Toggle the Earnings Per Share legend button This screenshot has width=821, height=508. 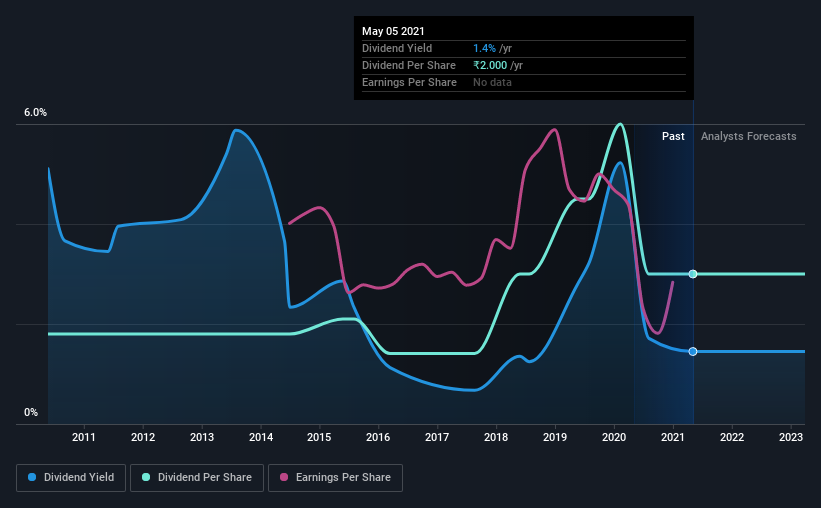tap(335, 478)
